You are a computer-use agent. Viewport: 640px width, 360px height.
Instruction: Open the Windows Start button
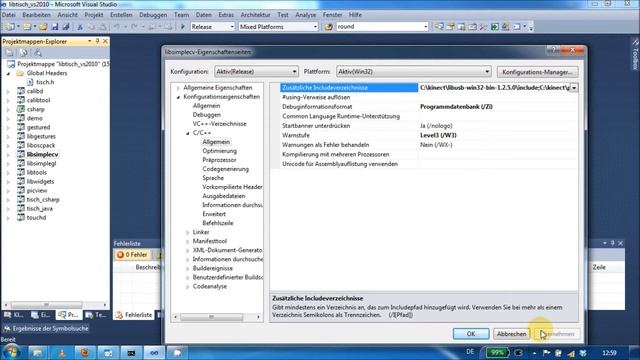(11, 352)
